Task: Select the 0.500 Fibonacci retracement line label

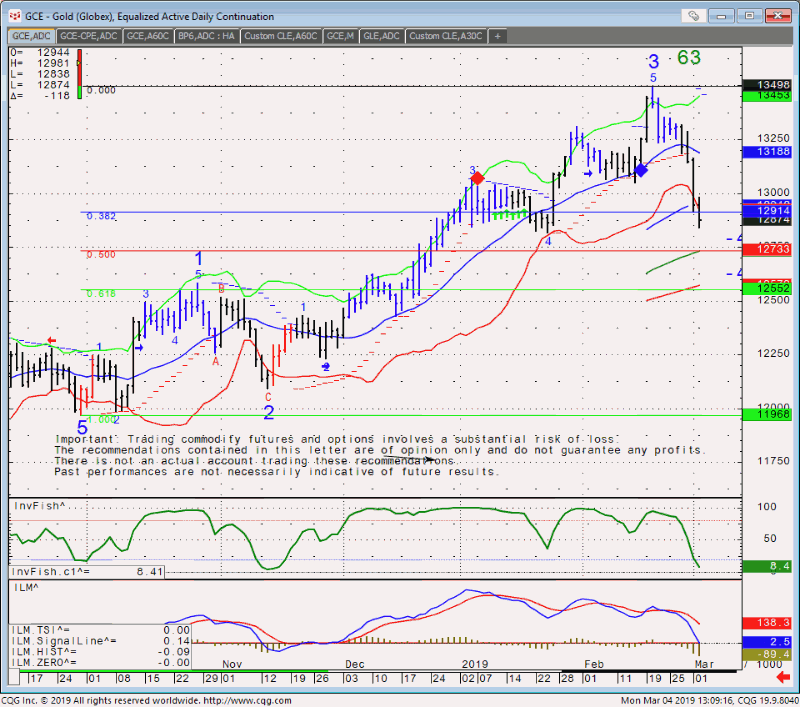Action: [100, 255]
